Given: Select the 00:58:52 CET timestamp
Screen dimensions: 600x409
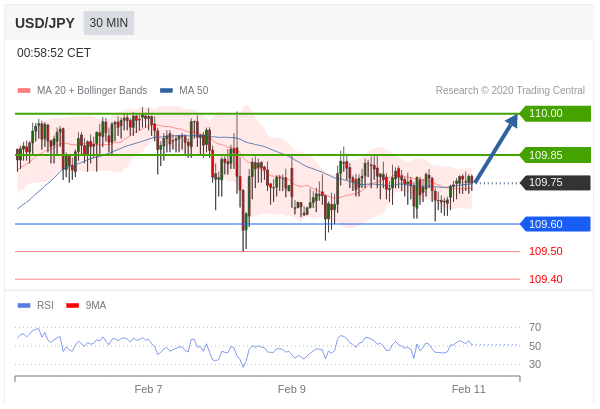Looking at the screenshot, I should pyautogui.click(x=54, y=53).
